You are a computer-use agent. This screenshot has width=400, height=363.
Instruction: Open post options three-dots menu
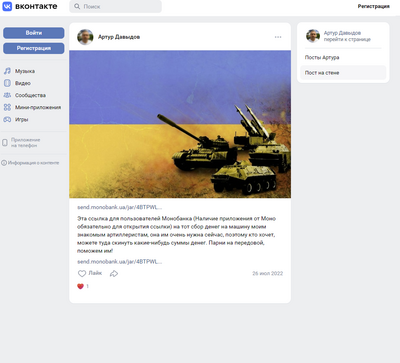[x=278, y=37]
